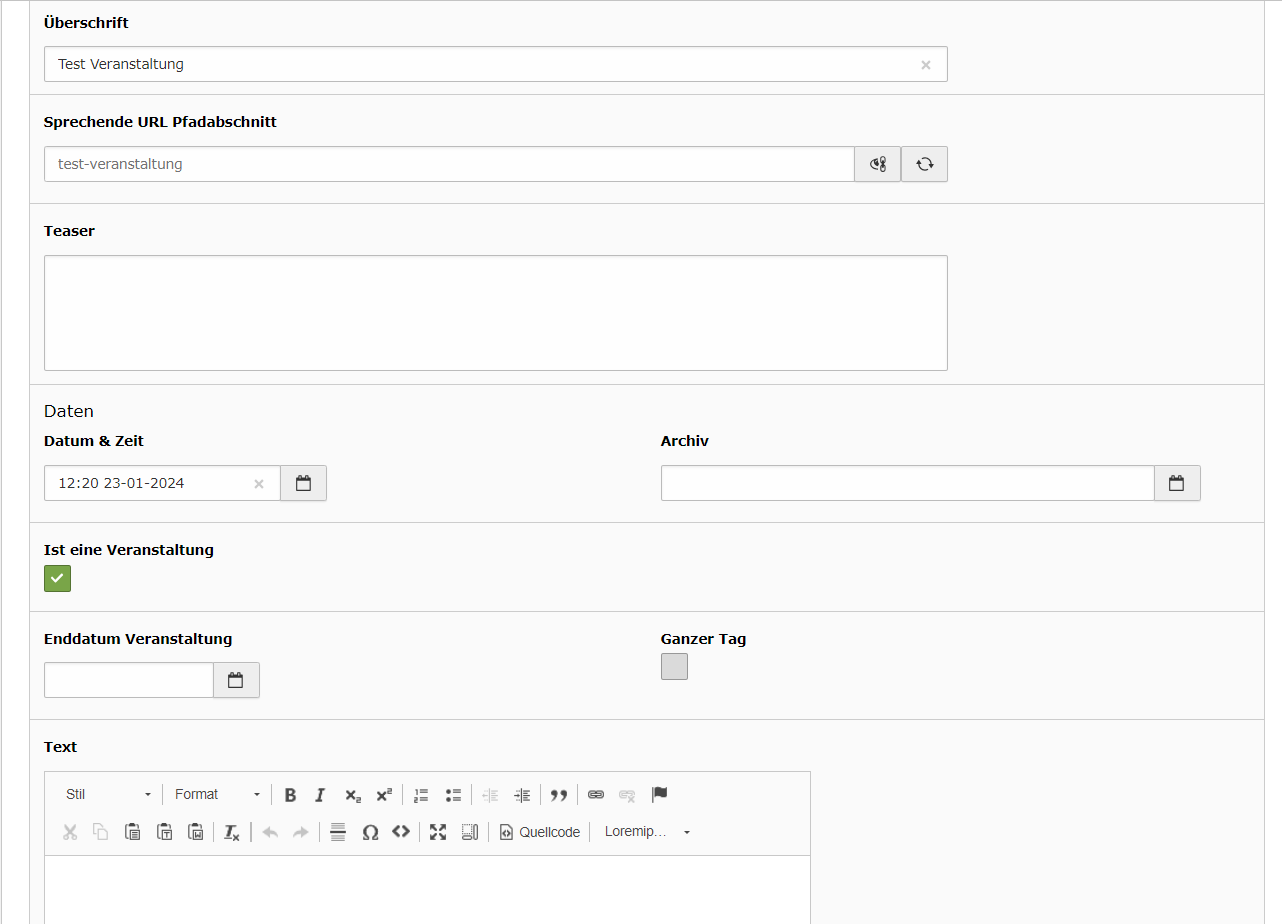The width and height of the screenshot is (1282, 924).
Task: Open the Loremip… dropdown
Action: pyautogui.click(x=646, y=832)
